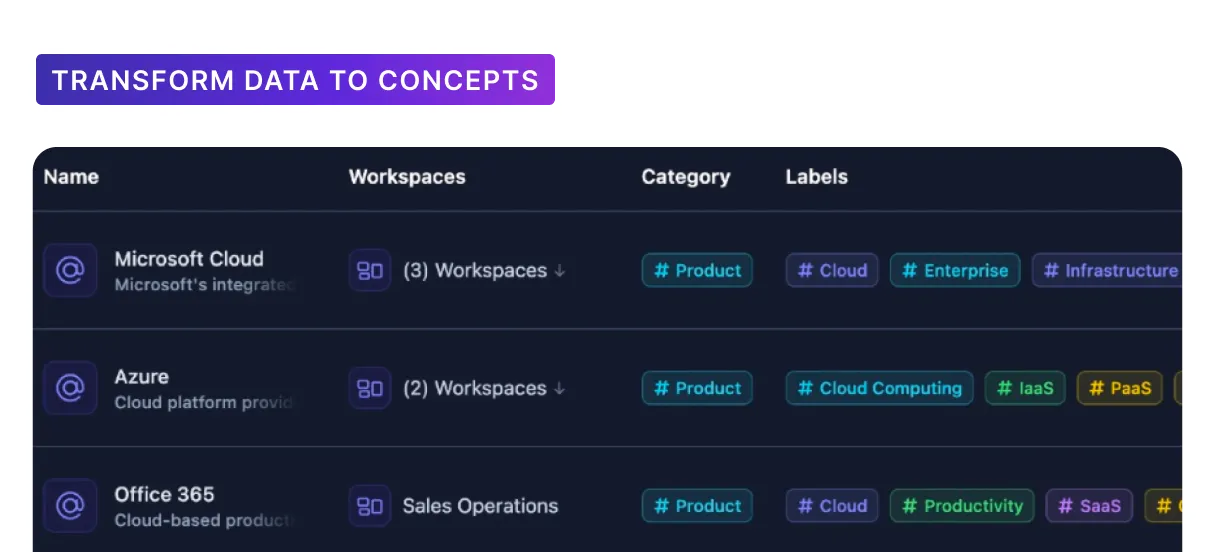
Task: Click the description "Cloud platform provid"
Action: pos(205,403)
